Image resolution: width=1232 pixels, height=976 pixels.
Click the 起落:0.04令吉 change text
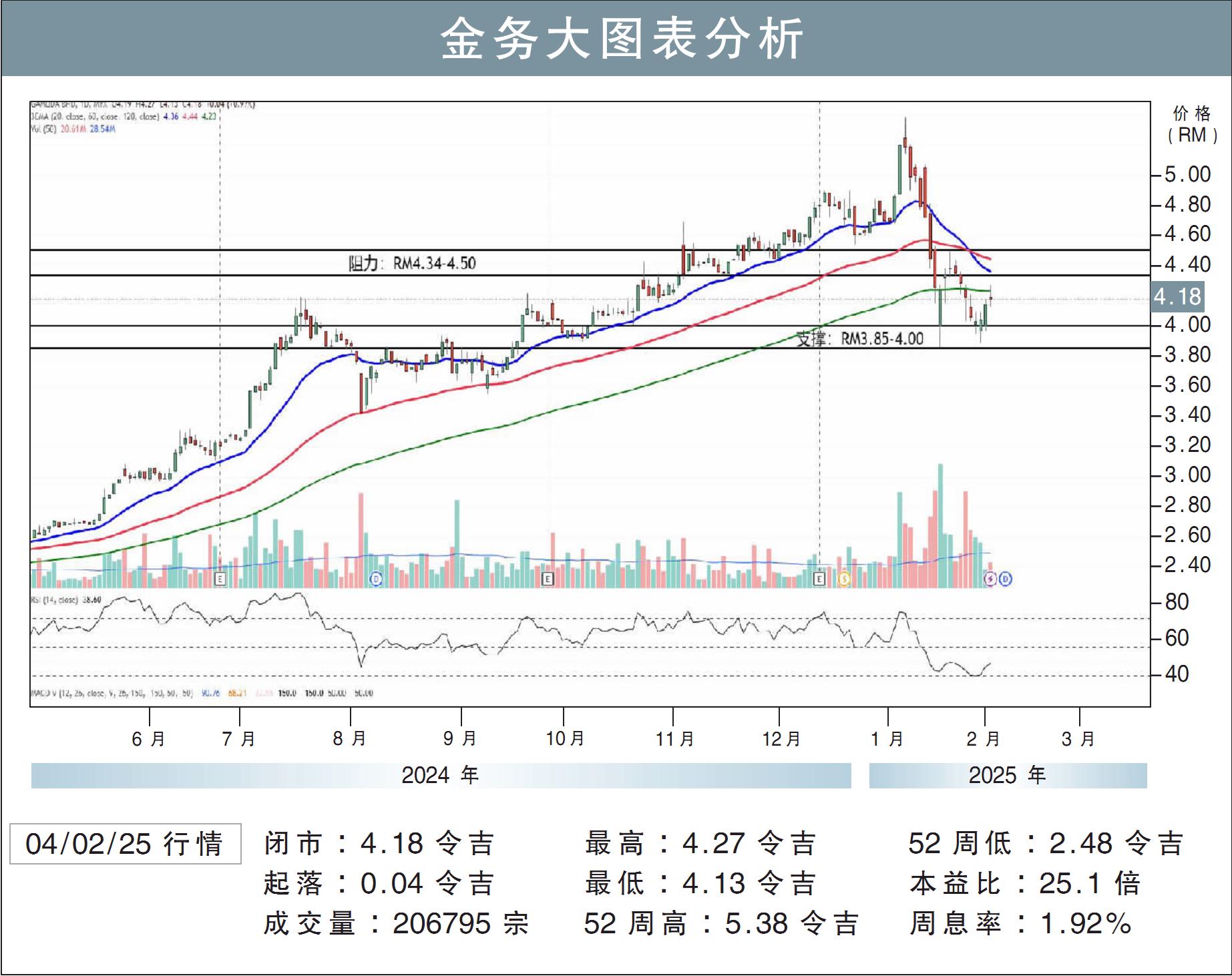379,884
